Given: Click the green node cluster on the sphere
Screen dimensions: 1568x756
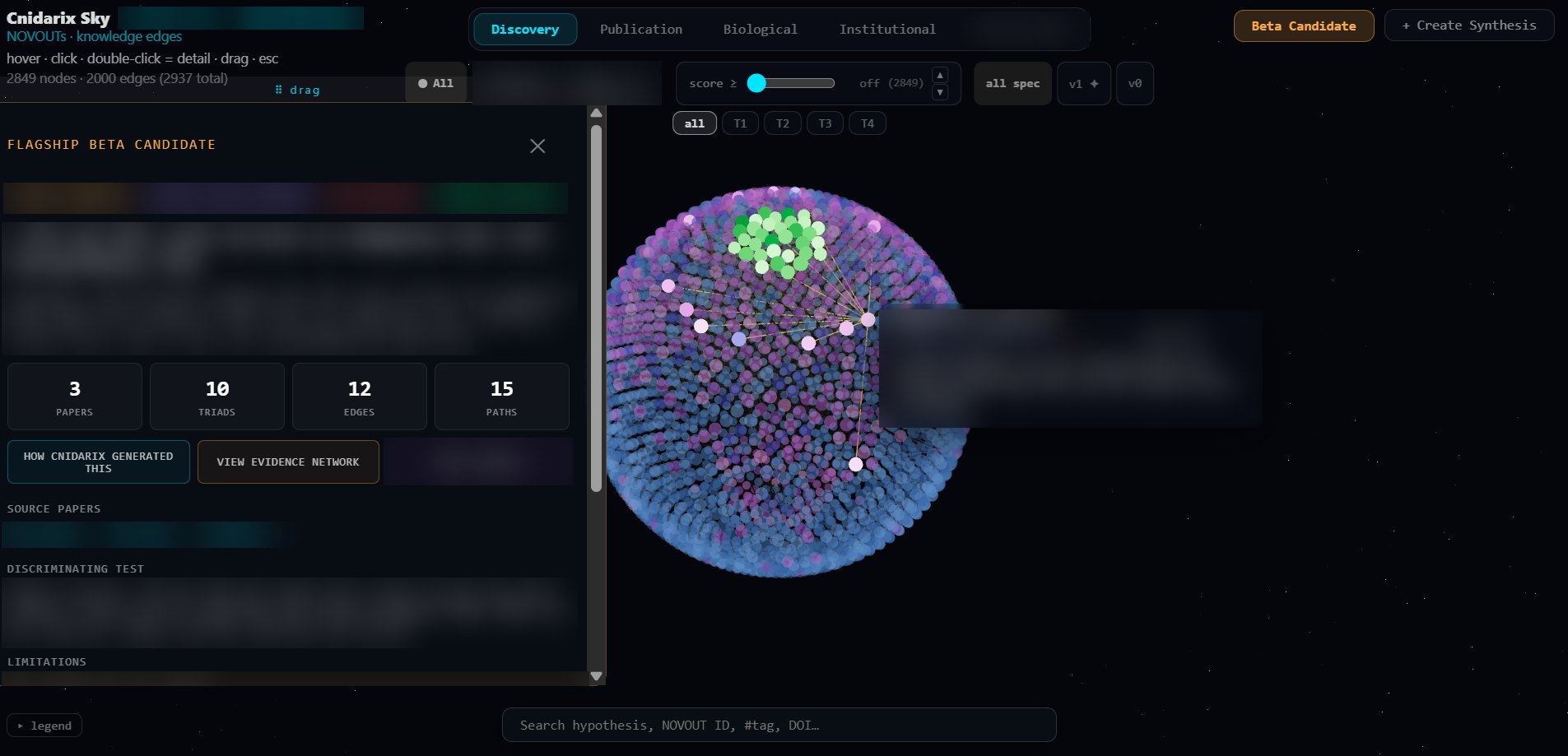Looking at the screenshot, I should [x=778, y=240].
